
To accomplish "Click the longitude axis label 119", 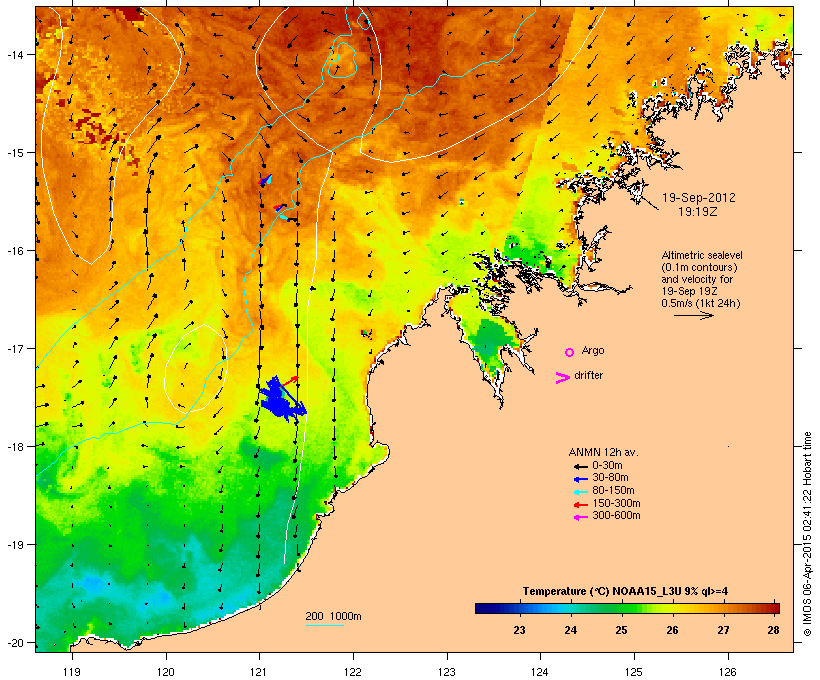I will click(72, 672).
